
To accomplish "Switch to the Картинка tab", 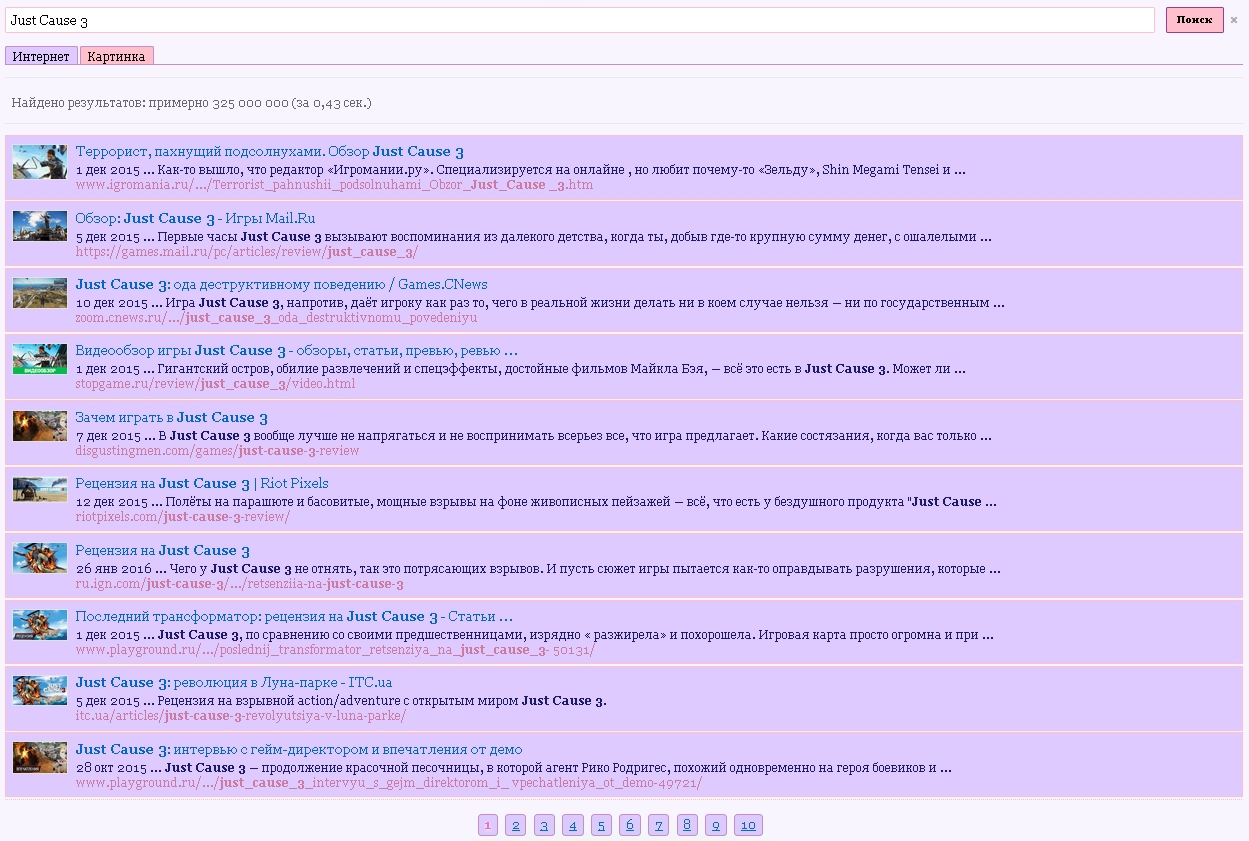I will point(116,56).
